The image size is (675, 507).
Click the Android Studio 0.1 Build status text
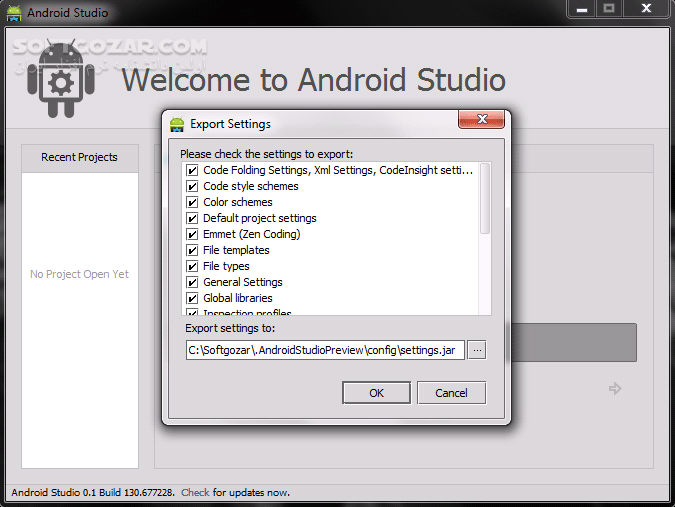93,492
